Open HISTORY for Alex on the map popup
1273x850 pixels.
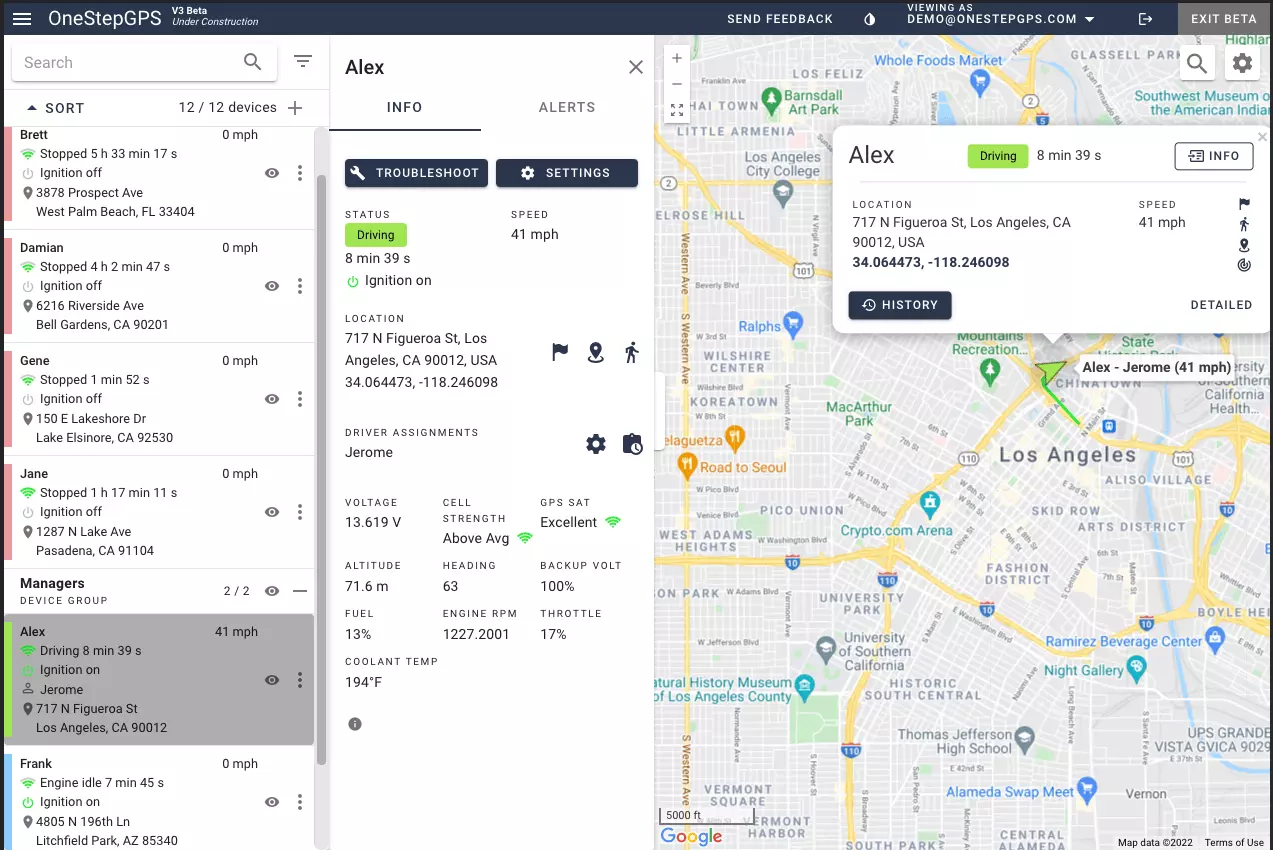(x=899, y=305)
